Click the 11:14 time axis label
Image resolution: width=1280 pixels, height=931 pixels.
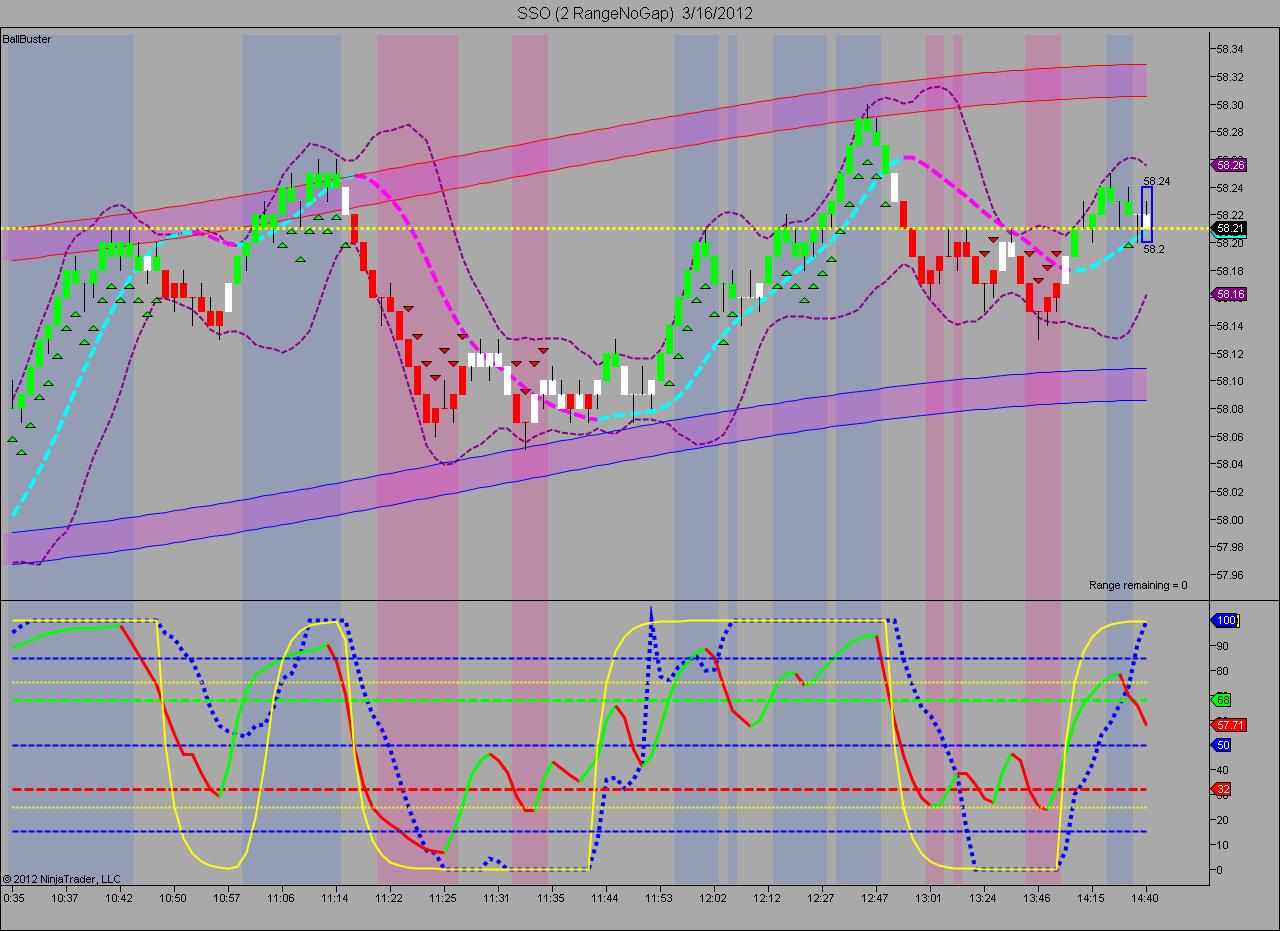tap(335, 898)
